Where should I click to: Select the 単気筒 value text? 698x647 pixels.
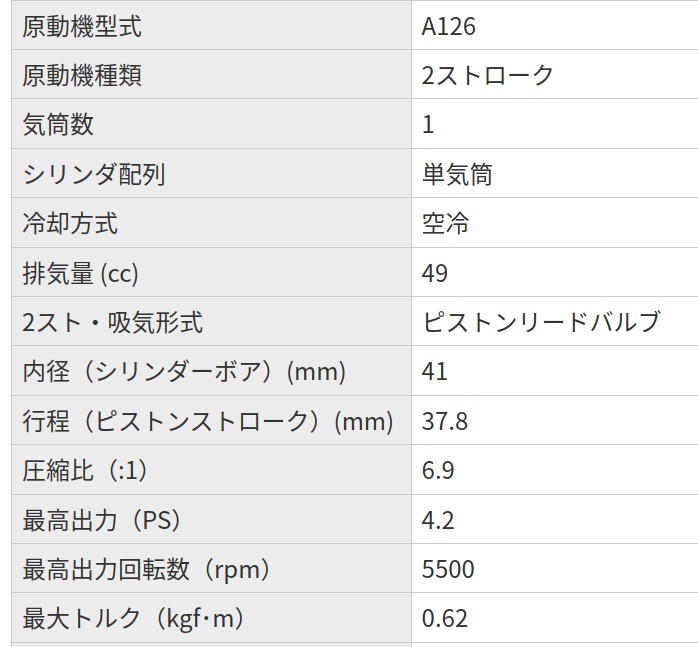[x=457, y=175]
